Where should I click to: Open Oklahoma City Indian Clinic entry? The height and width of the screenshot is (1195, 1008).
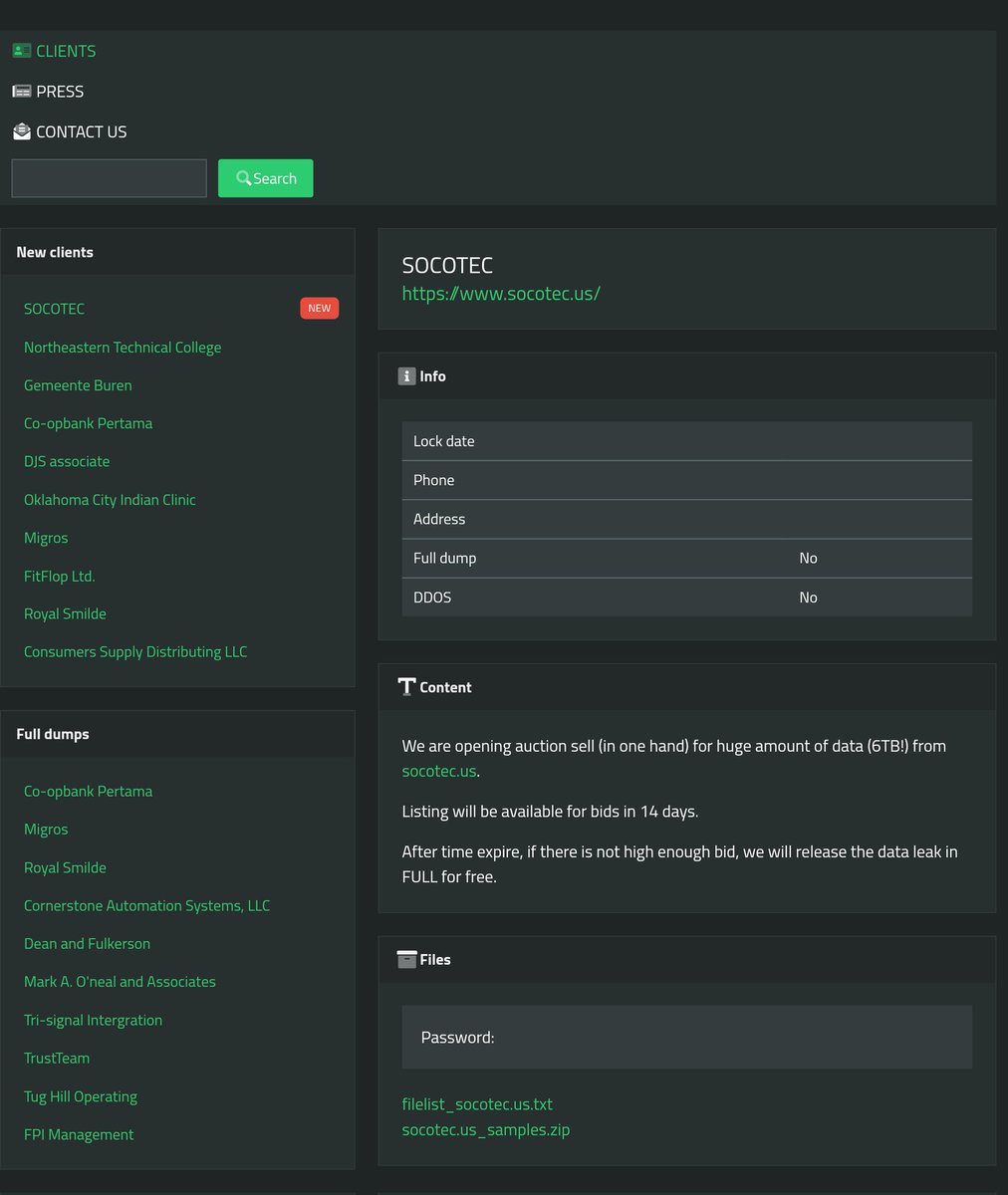tap(110, 500)
